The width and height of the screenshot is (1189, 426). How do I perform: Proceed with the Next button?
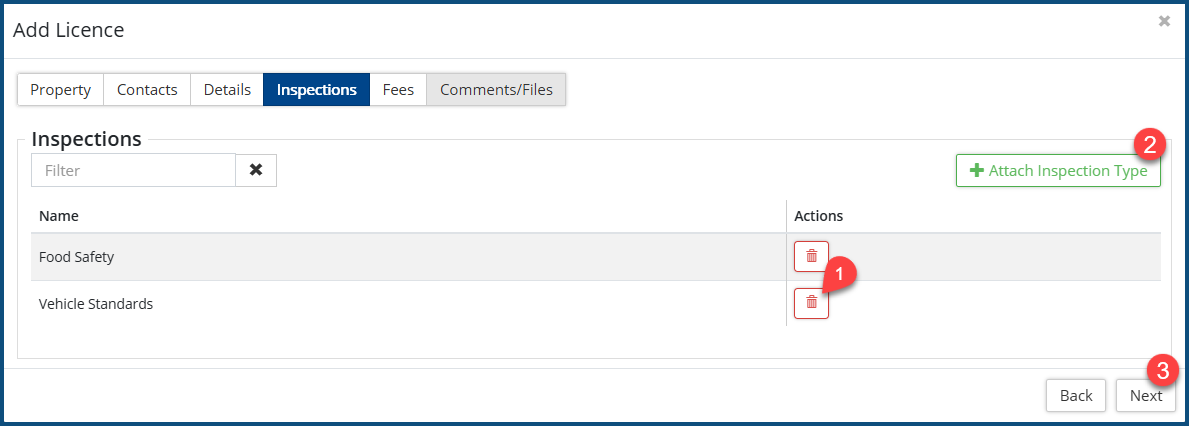click(x=1145, y=395)
